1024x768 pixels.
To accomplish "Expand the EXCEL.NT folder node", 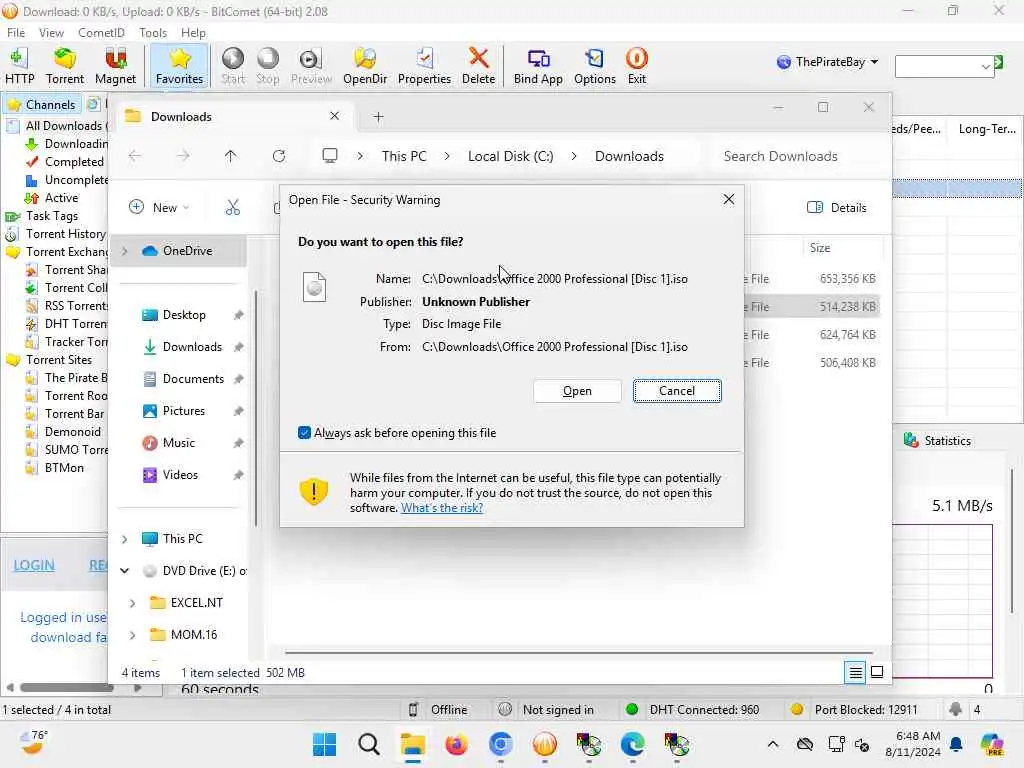I will (133, 603).
